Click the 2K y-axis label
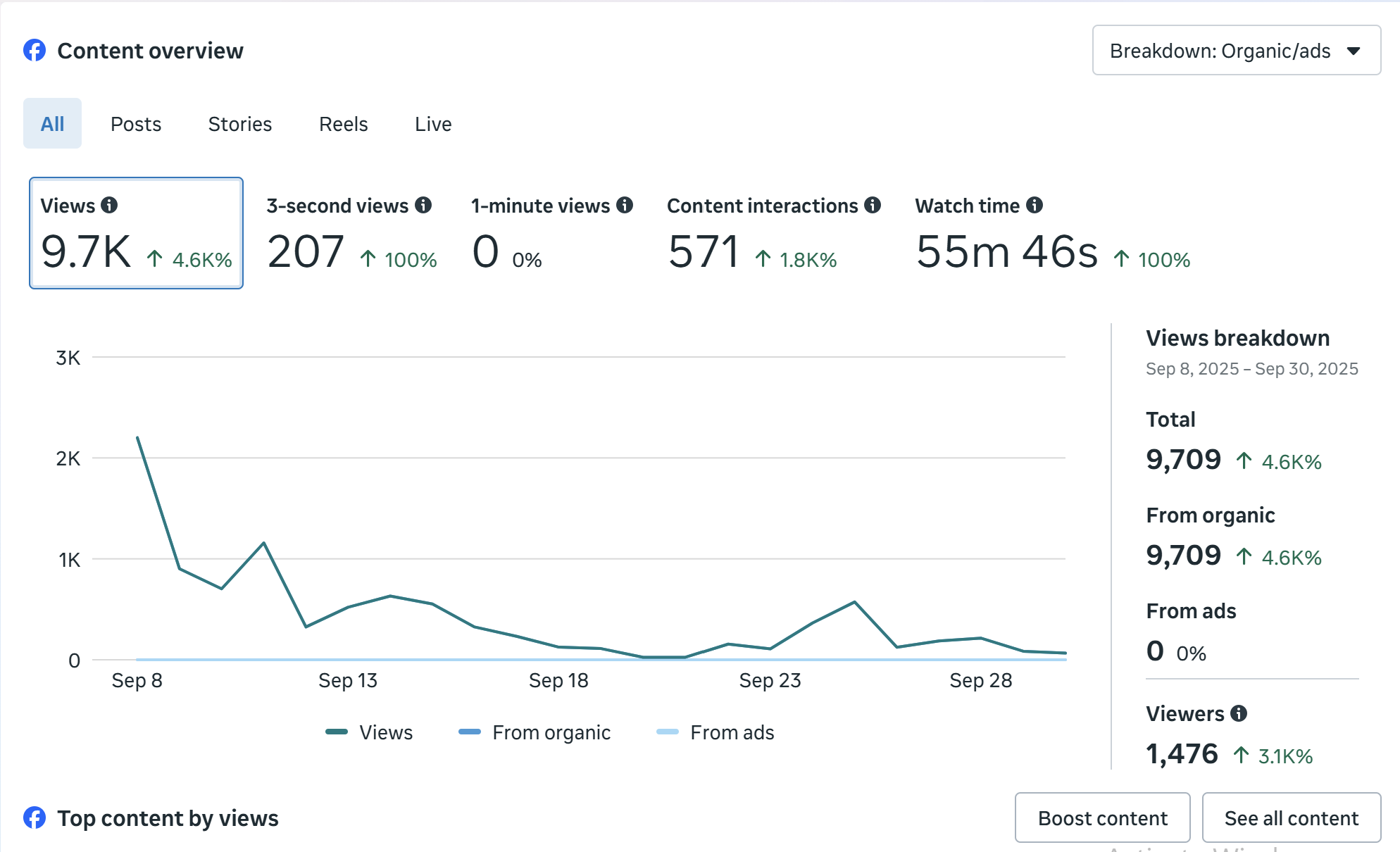The width and height of the screenshot is (1400, 852). tap(68, 458)
